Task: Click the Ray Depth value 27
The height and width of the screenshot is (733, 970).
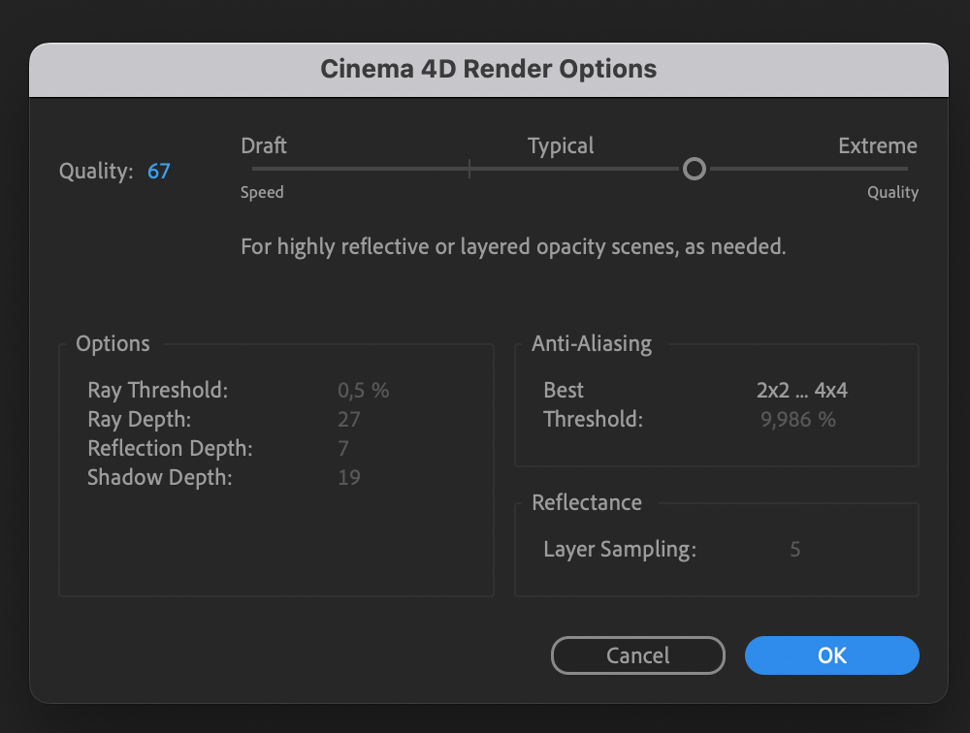Action: (349, 419)
